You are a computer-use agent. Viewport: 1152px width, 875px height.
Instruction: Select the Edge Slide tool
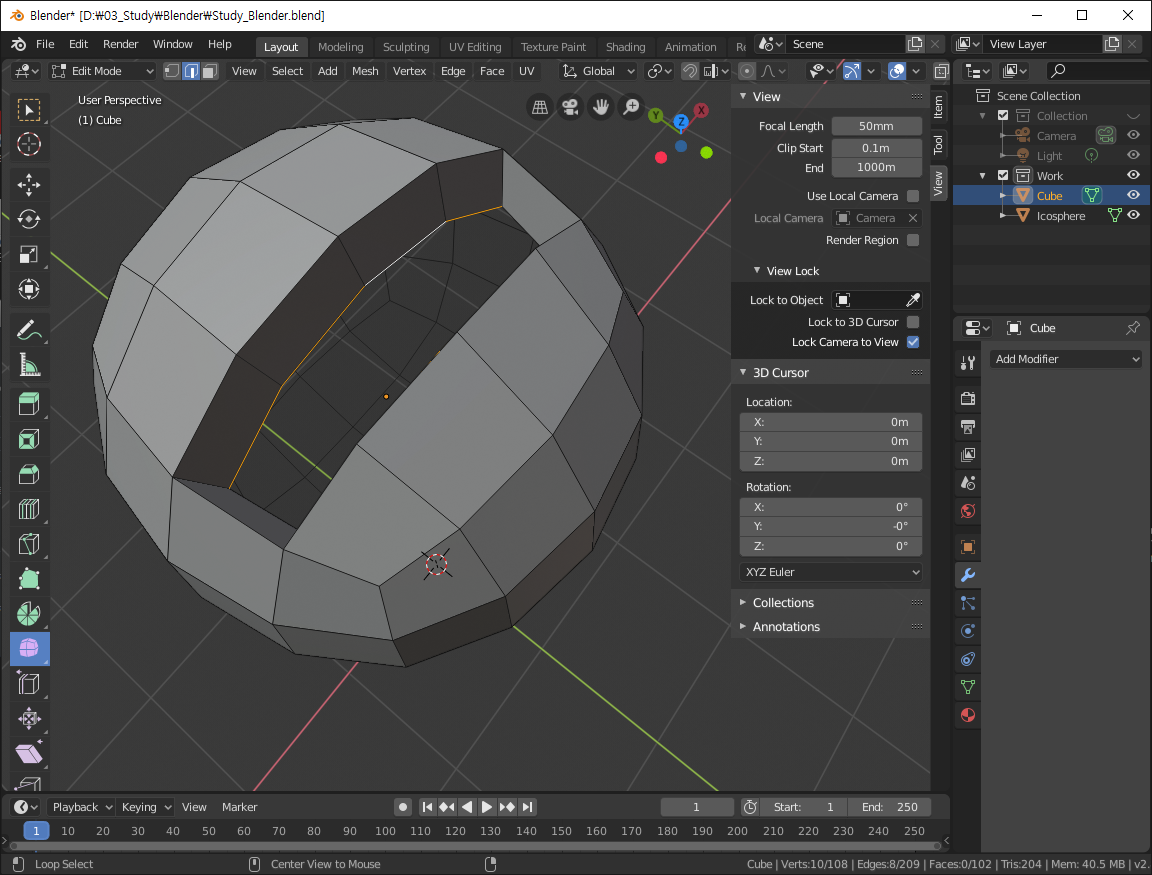click(x=29, y=683)
